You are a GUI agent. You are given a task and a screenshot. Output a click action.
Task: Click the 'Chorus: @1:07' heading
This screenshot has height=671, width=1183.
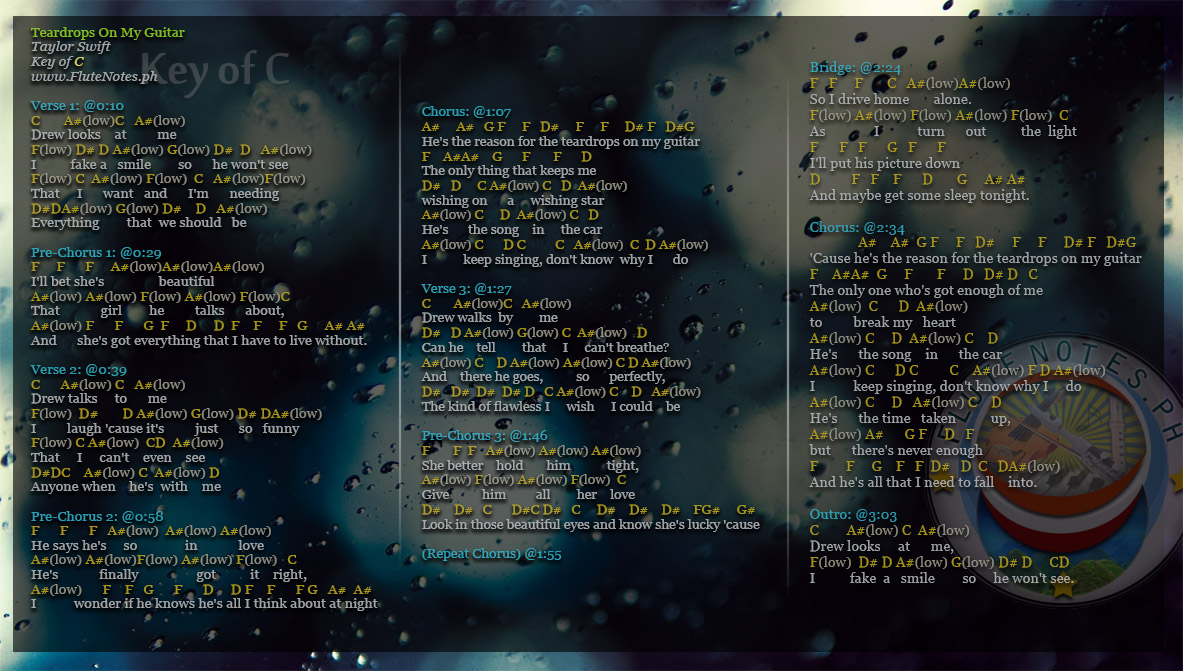tap(466, 112)
